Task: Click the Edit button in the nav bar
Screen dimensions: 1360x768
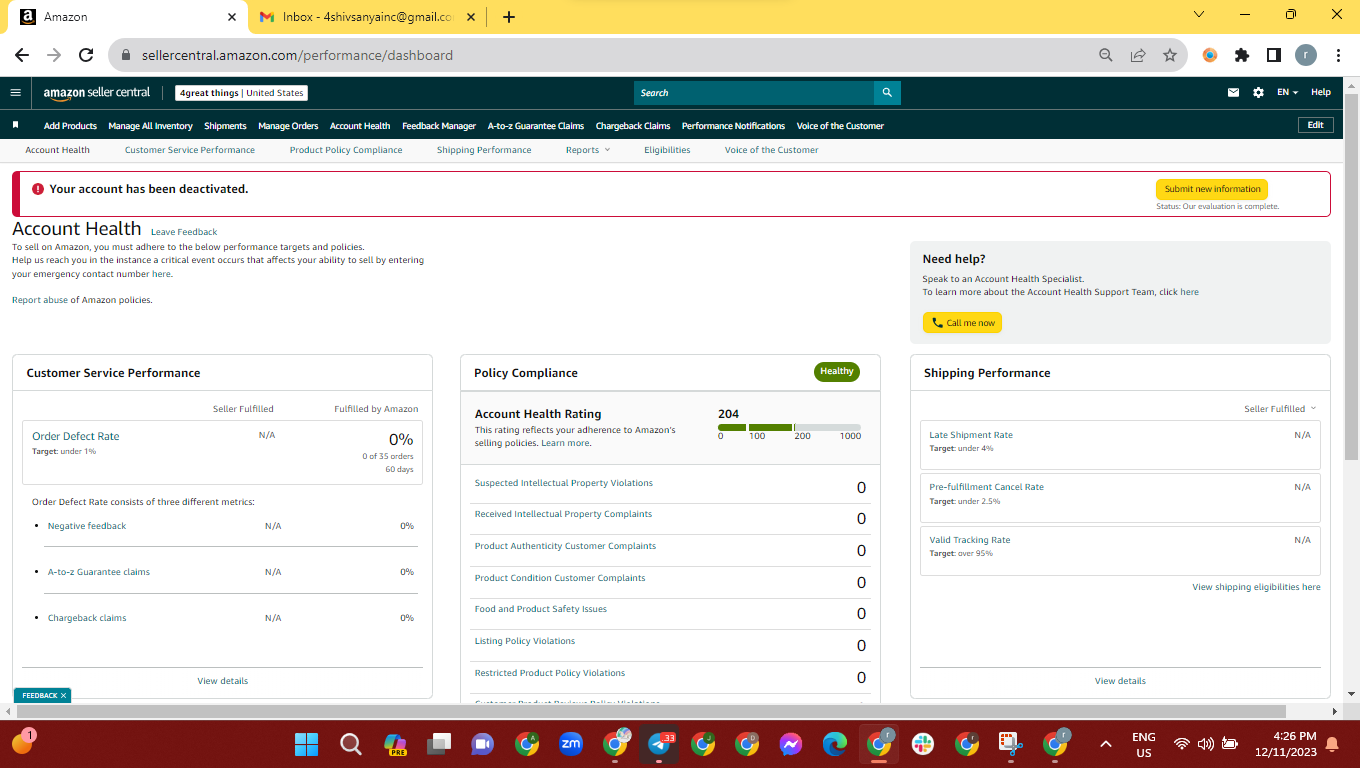Action: tap(1315, 125)
